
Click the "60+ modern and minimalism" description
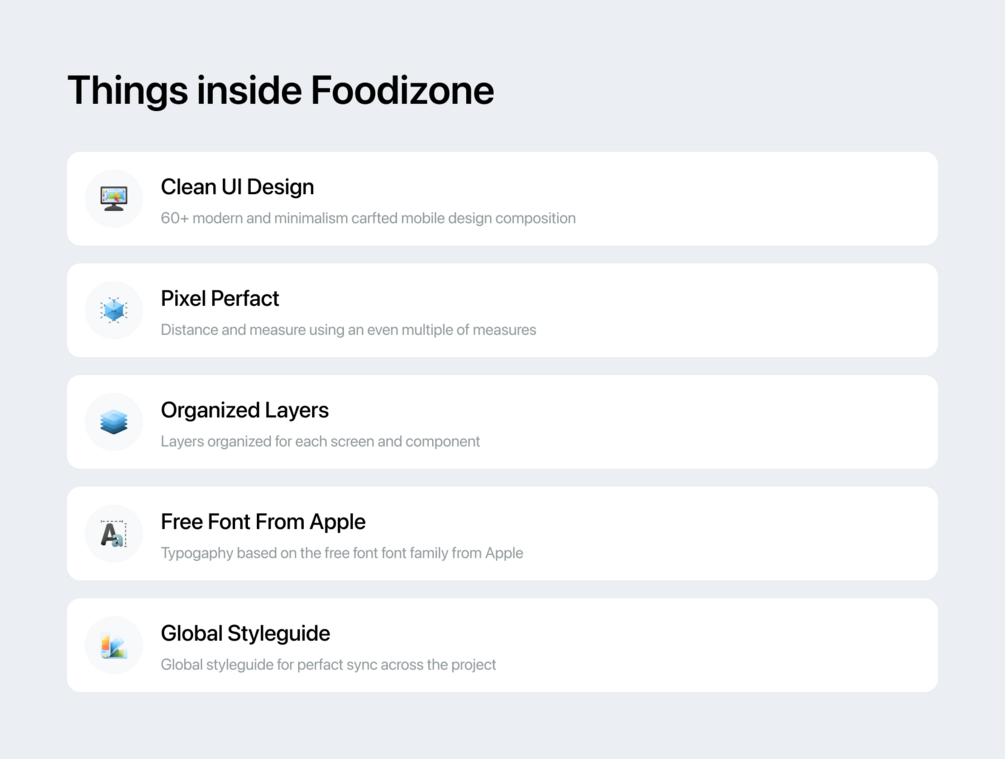tap(368, 218)
